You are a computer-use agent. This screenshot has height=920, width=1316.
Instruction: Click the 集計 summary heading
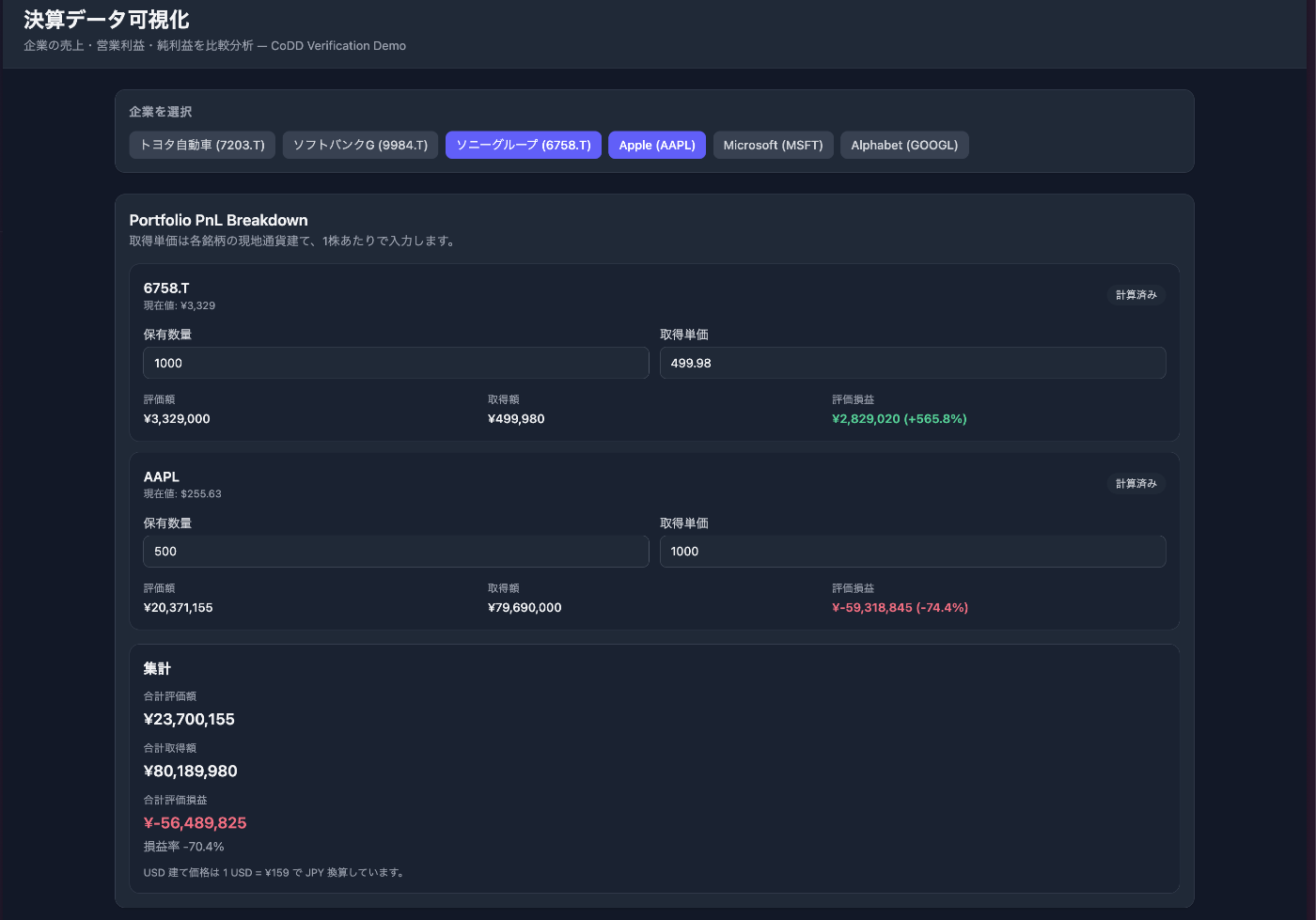click(157, 669)
